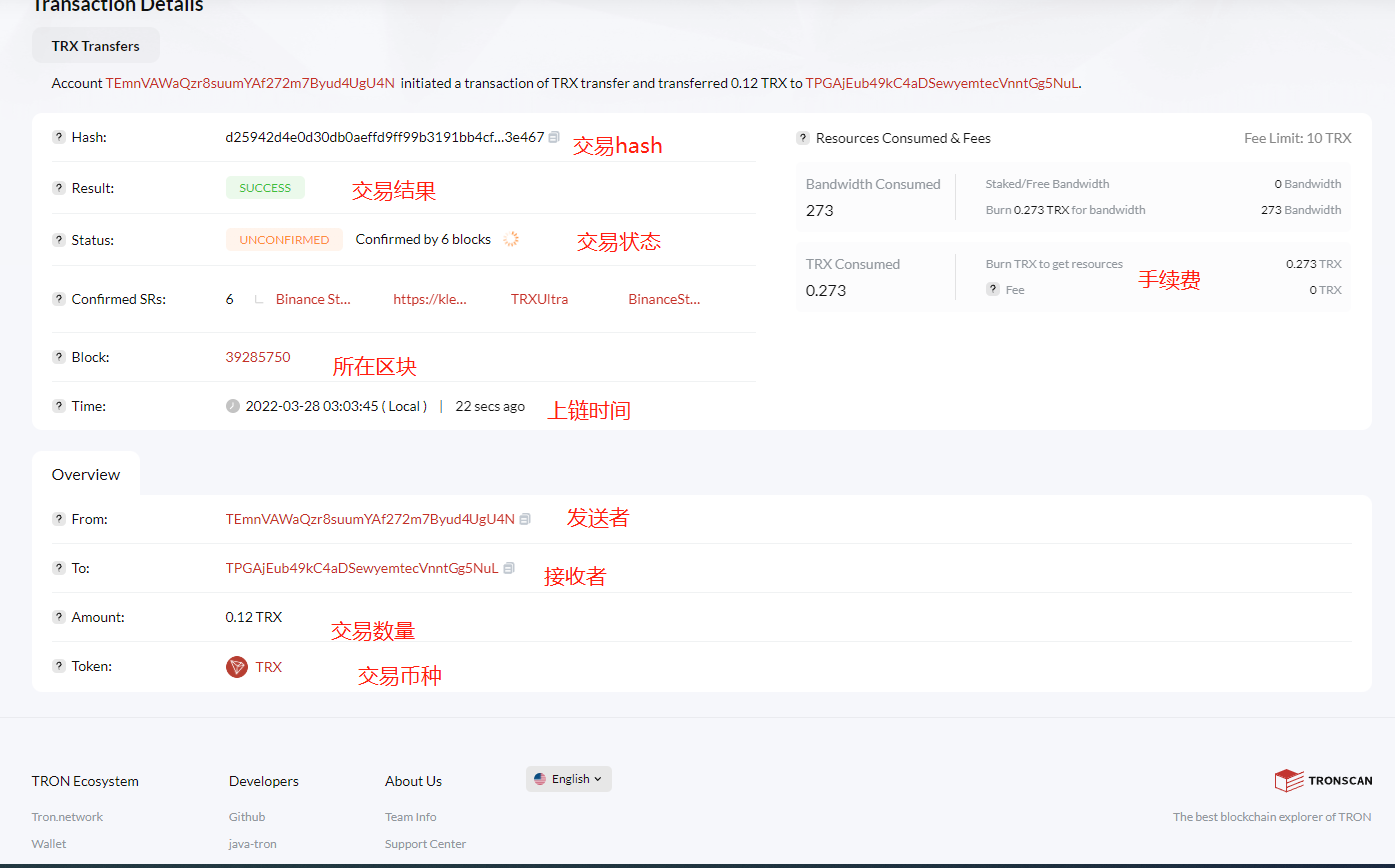Click the SUCCESS result badge

coord(265,188)
